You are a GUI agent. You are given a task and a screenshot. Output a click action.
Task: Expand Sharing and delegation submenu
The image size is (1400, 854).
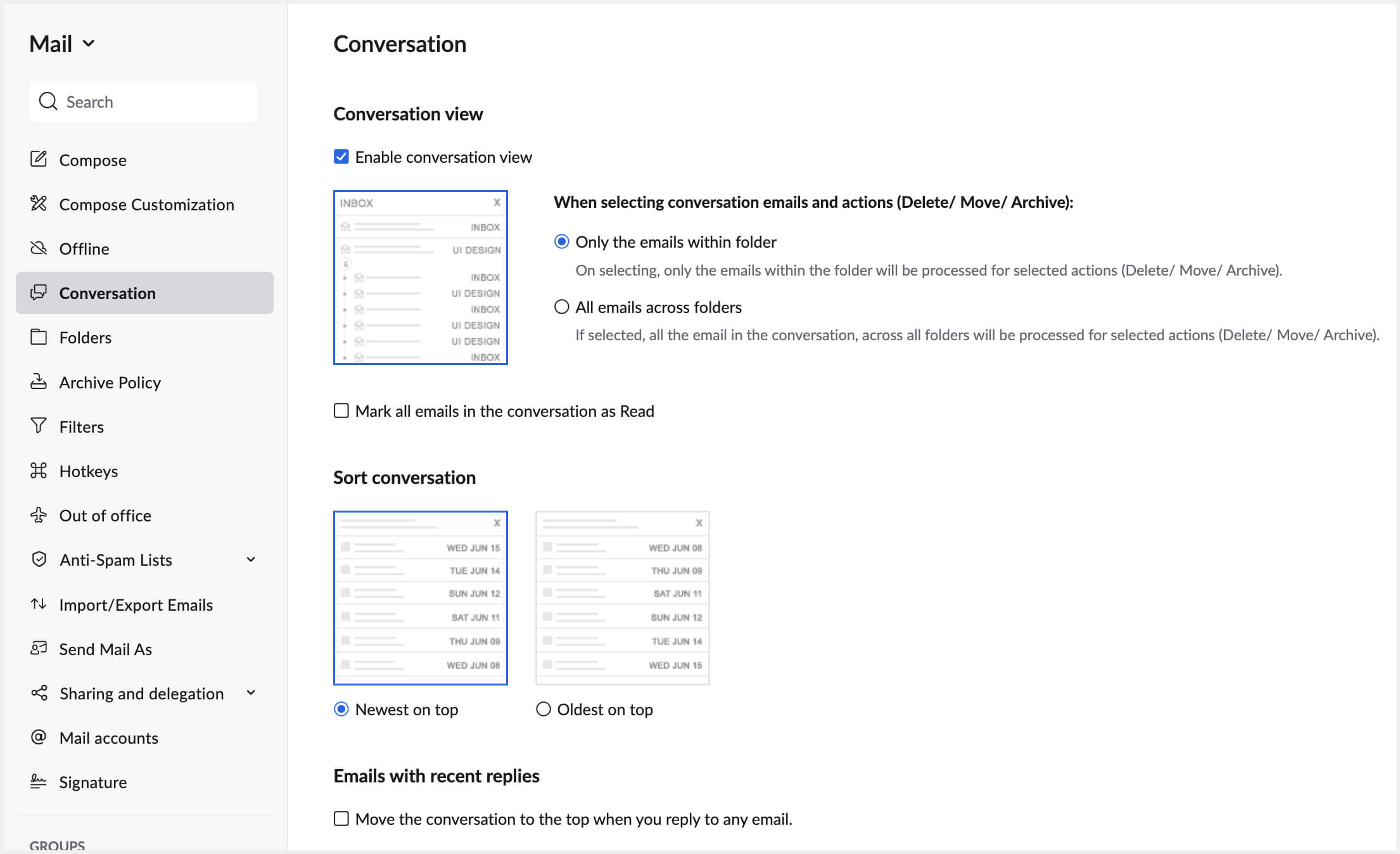tap(254, 693)
